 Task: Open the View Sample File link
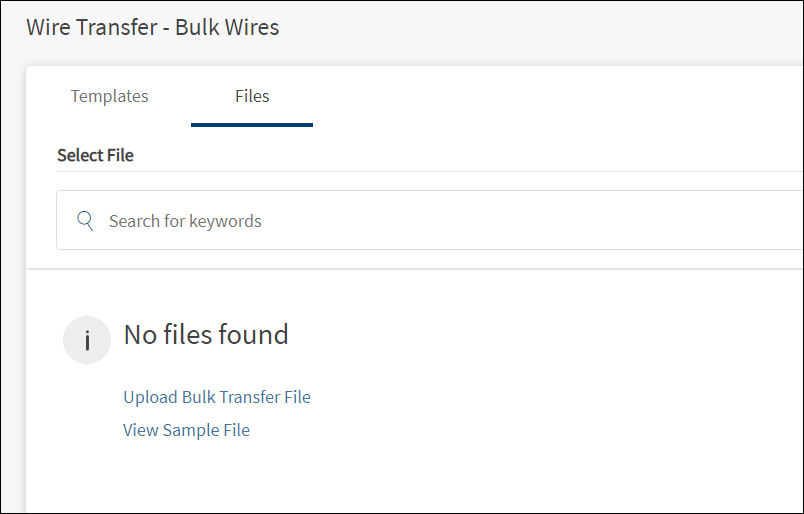(x=186, y=430)
